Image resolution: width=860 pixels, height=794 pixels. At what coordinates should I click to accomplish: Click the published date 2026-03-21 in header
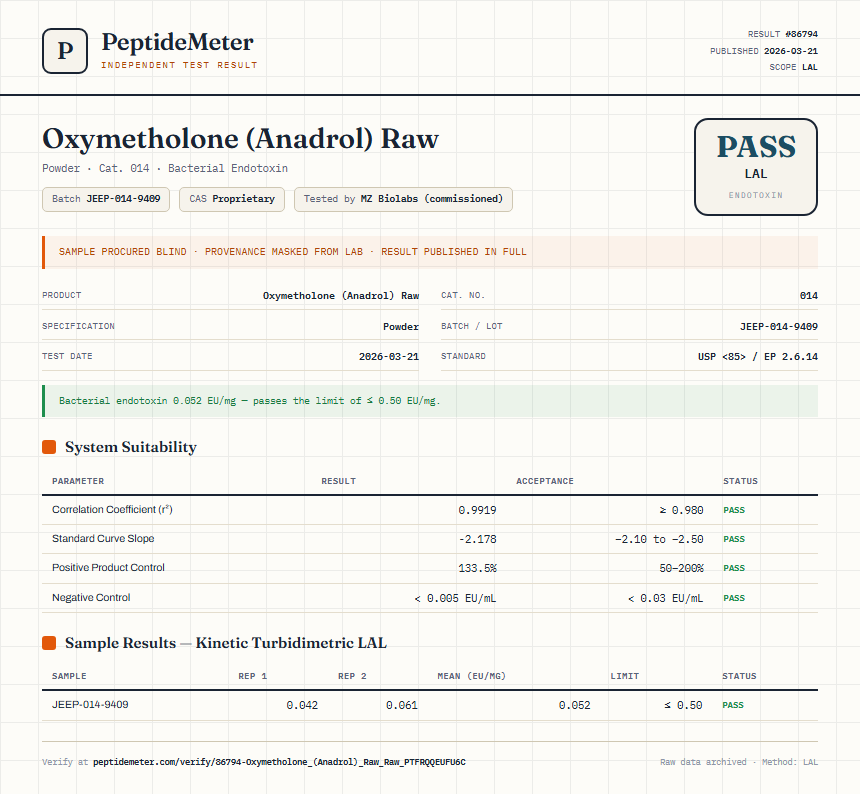(790, 51)
